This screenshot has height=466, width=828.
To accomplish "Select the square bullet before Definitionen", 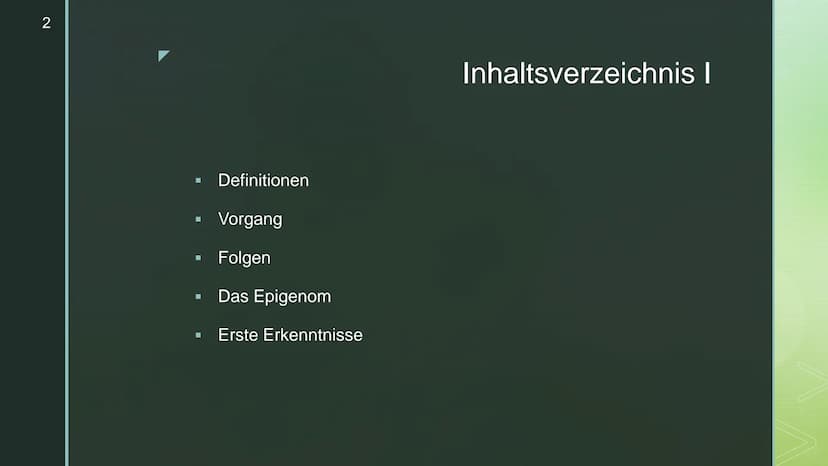I will coord(198,181).
